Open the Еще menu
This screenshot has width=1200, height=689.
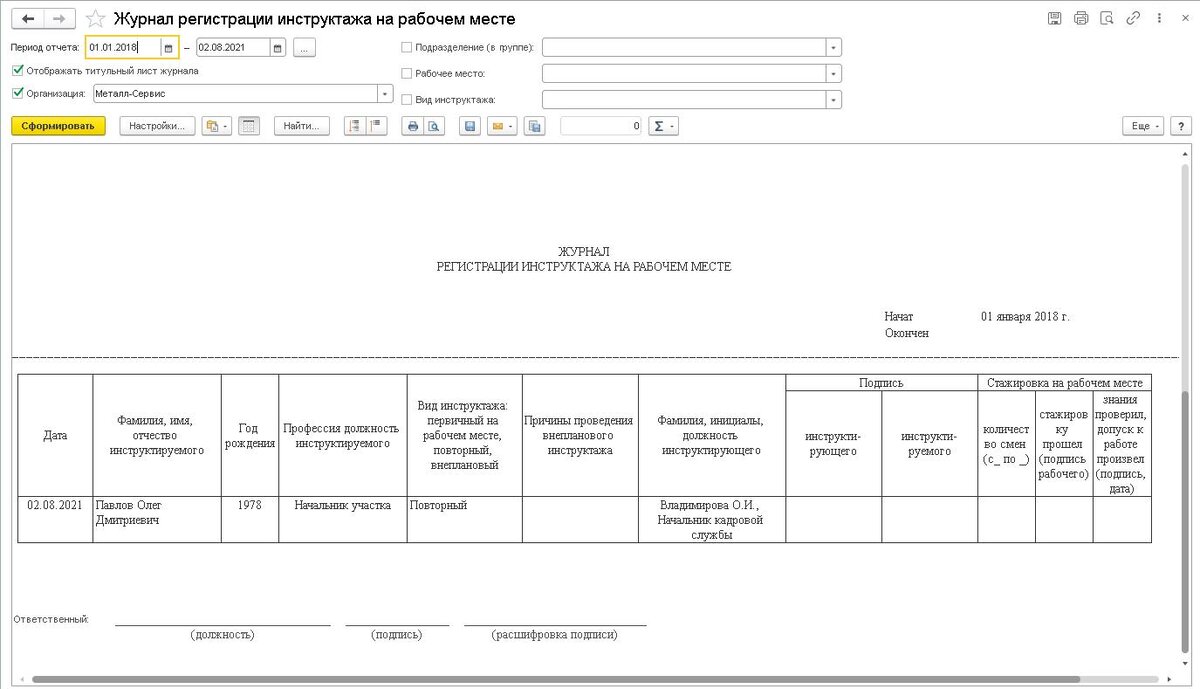tap(1143, 126)
